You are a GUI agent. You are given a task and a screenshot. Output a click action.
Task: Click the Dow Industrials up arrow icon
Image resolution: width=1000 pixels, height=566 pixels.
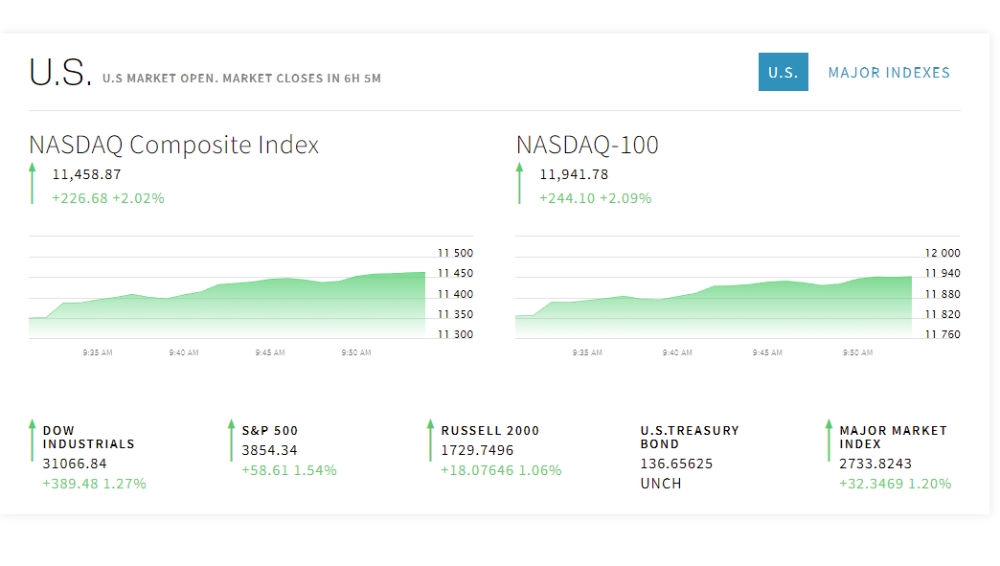32,440
